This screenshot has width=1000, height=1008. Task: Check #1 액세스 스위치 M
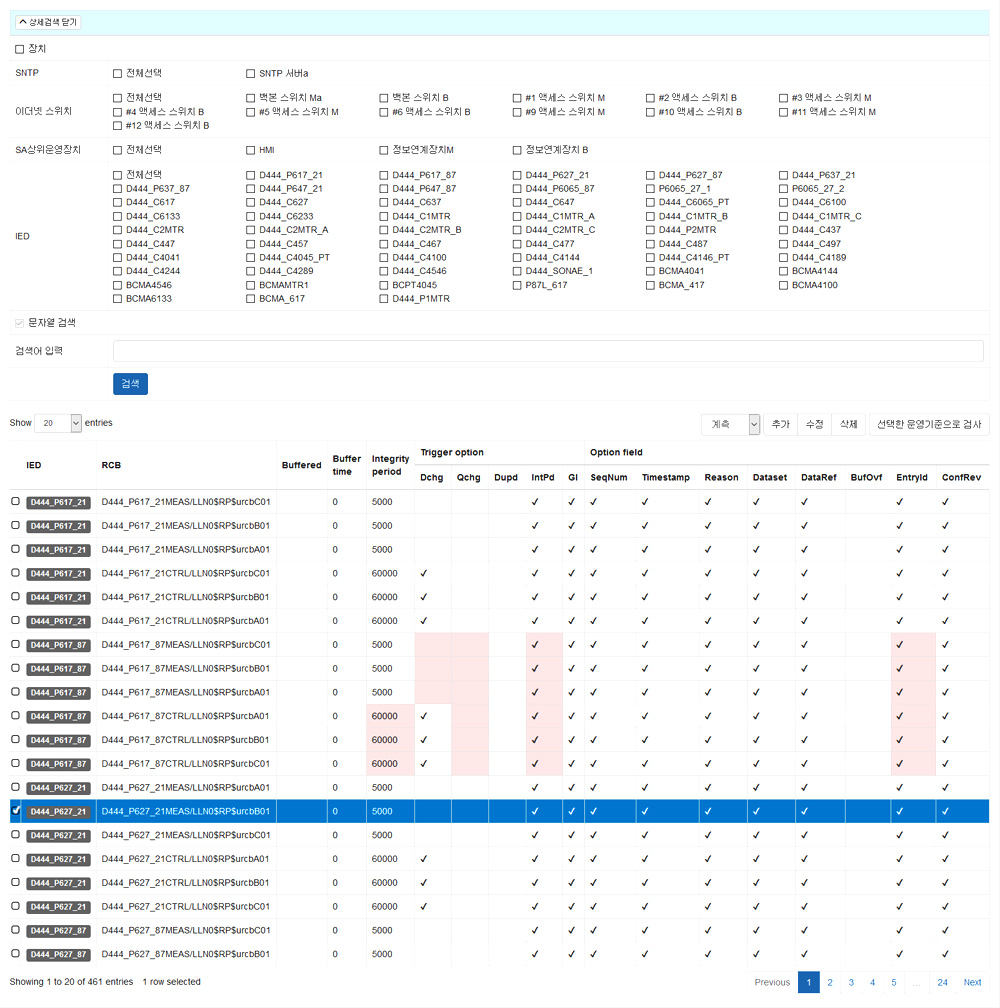[x=517, y=98]
